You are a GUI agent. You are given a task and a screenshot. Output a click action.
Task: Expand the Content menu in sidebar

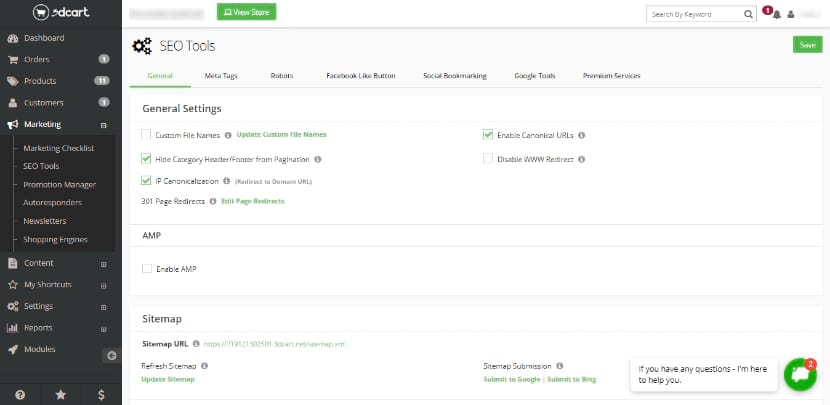click(104, 263)
